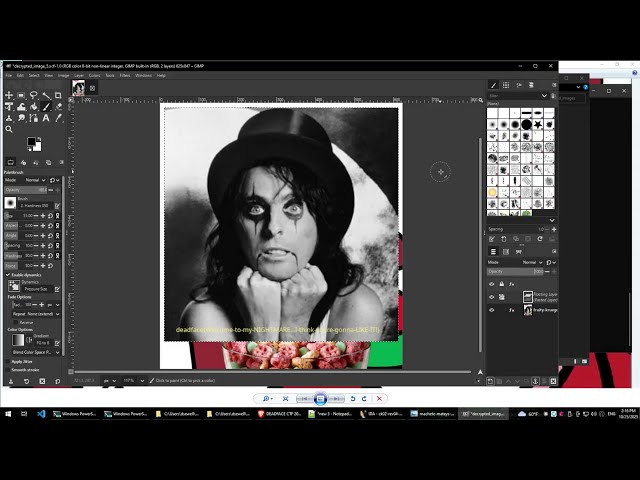
Task: Edit the Pressure Size dynamics
Action: (x=58, y=289)
